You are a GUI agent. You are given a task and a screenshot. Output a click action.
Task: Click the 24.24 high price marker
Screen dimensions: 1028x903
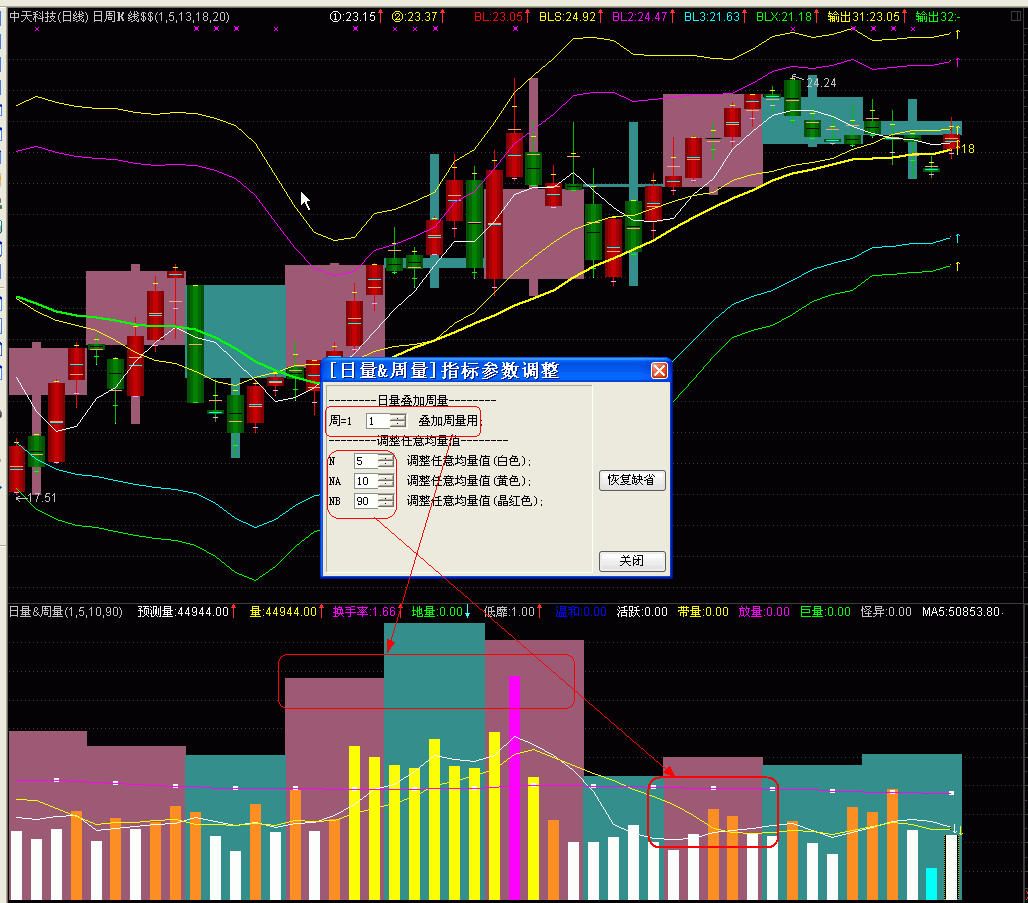click(821, 83)
